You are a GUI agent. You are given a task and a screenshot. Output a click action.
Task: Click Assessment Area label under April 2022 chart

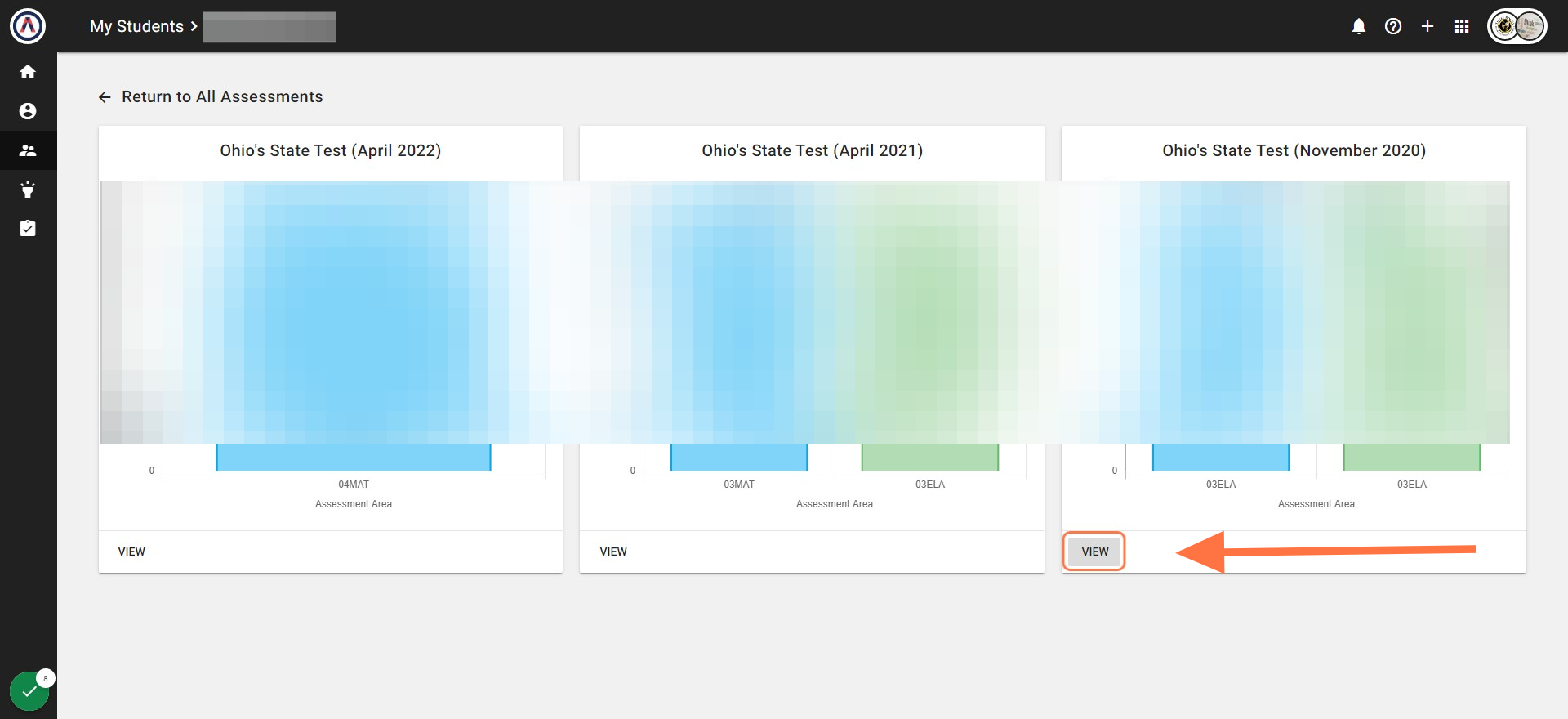(x=354, y=504)
